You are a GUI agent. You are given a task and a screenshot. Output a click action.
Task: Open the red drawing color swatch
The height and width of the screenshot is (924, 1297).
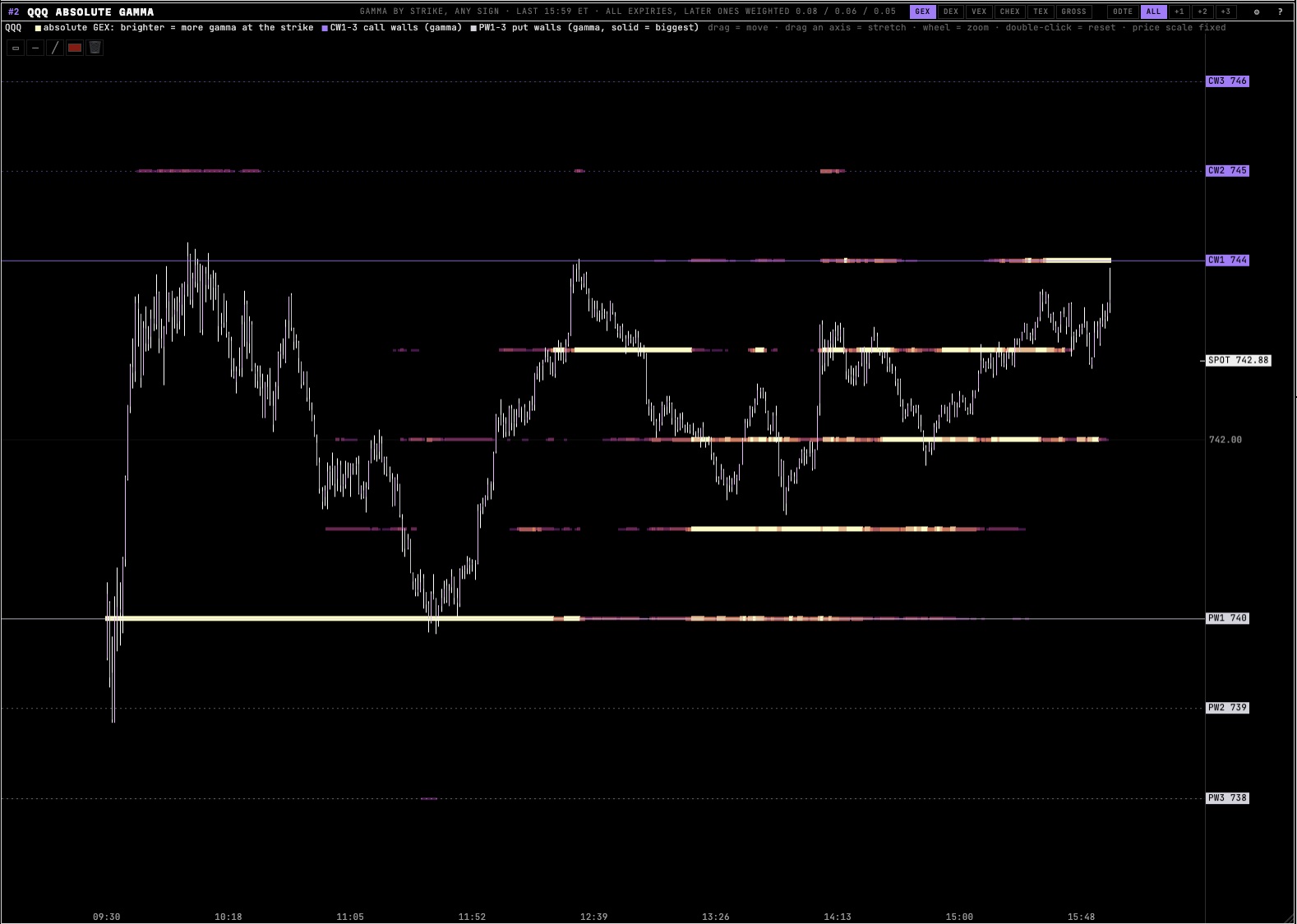pos(75,48)
